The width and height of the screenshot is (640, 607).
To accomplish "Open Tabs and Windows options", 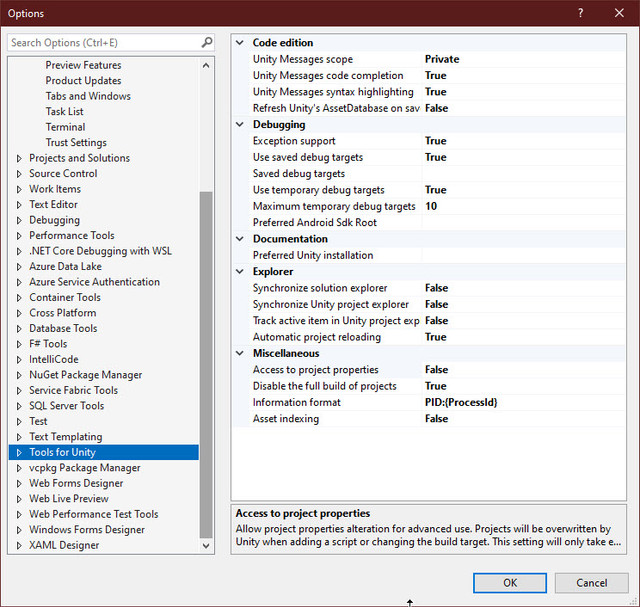I will click(x=88, y=96).
